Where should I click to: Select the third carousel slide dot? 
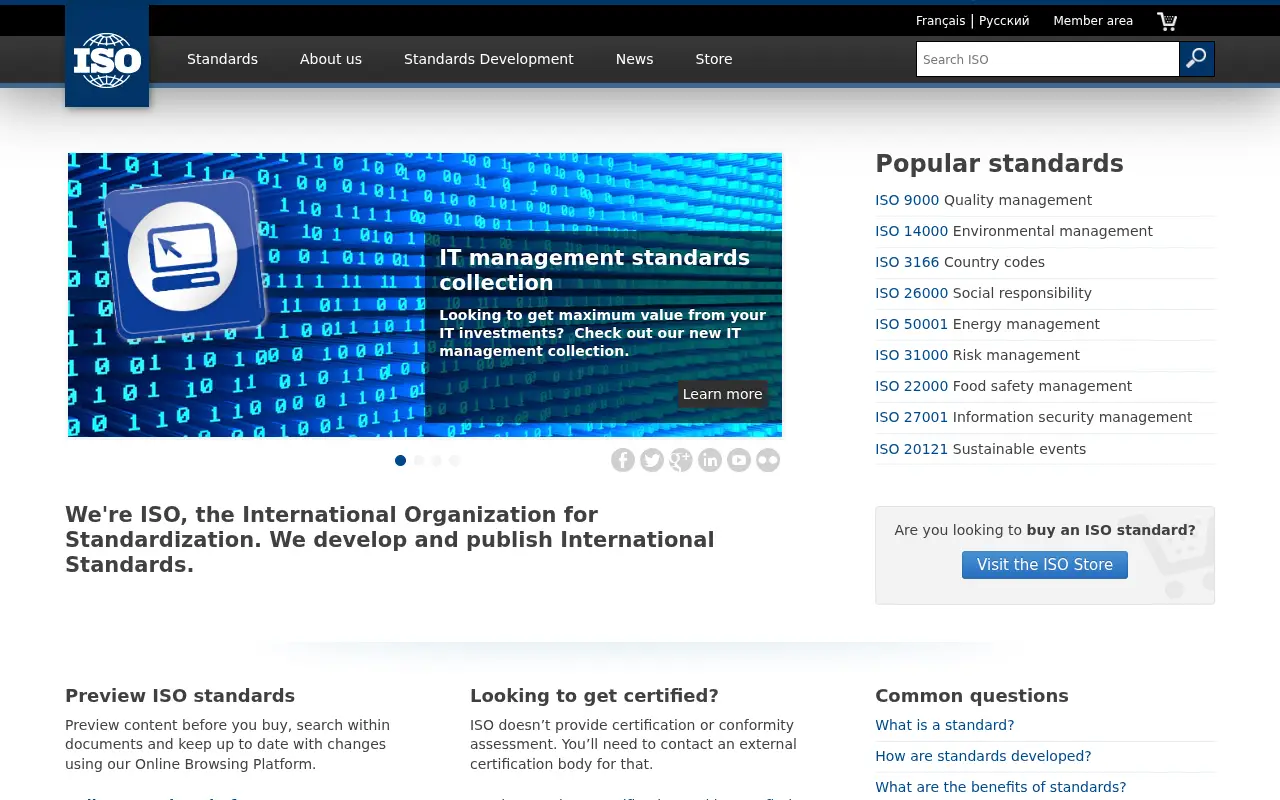pos(436,460)
